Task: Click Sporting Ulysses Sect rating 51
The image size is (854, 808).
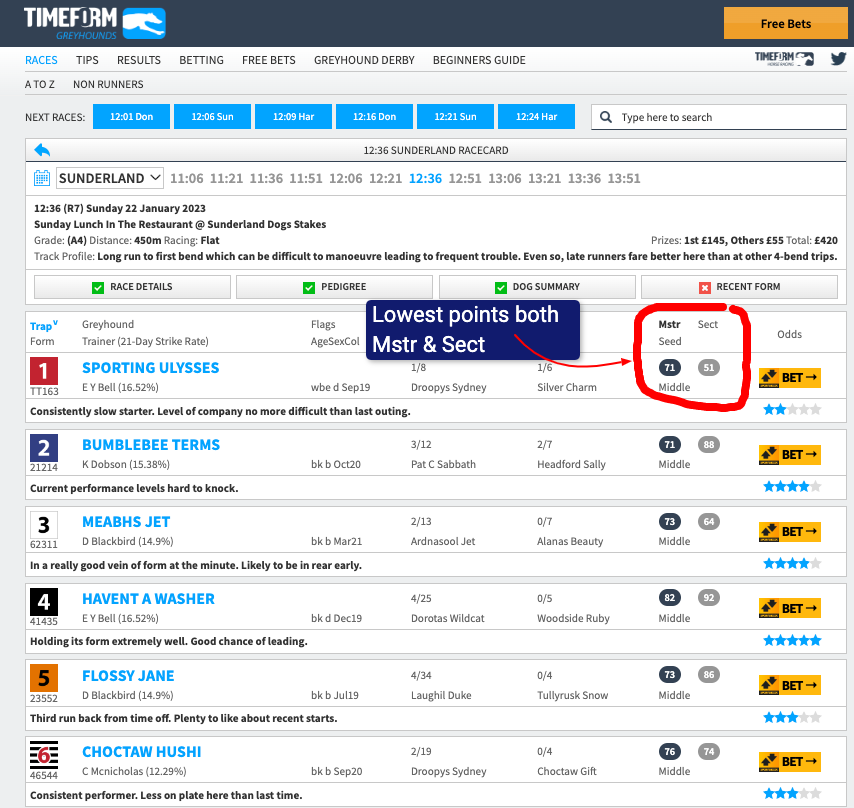Action: (709, 368)
